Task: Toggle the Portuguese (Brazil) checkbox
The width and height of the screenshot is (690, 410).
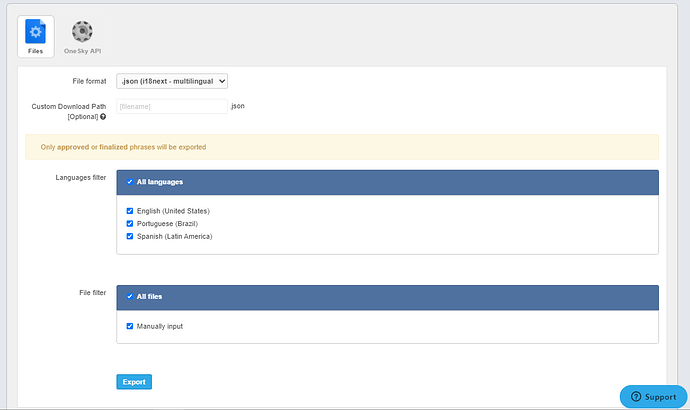Action: [x=130, y=223]
